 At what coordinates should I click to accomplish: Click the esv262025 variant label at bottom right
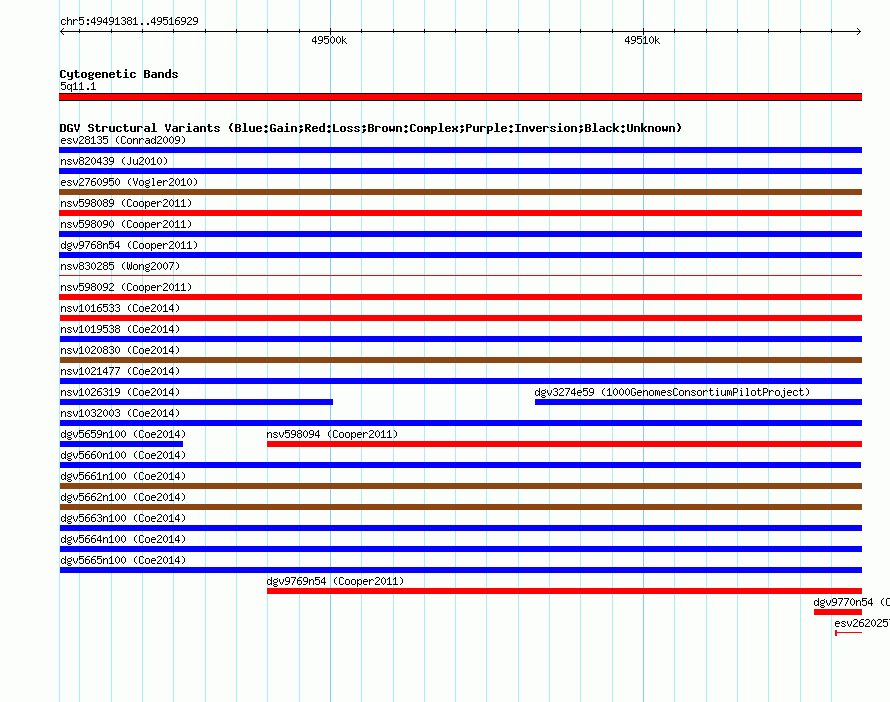(862, 623)
